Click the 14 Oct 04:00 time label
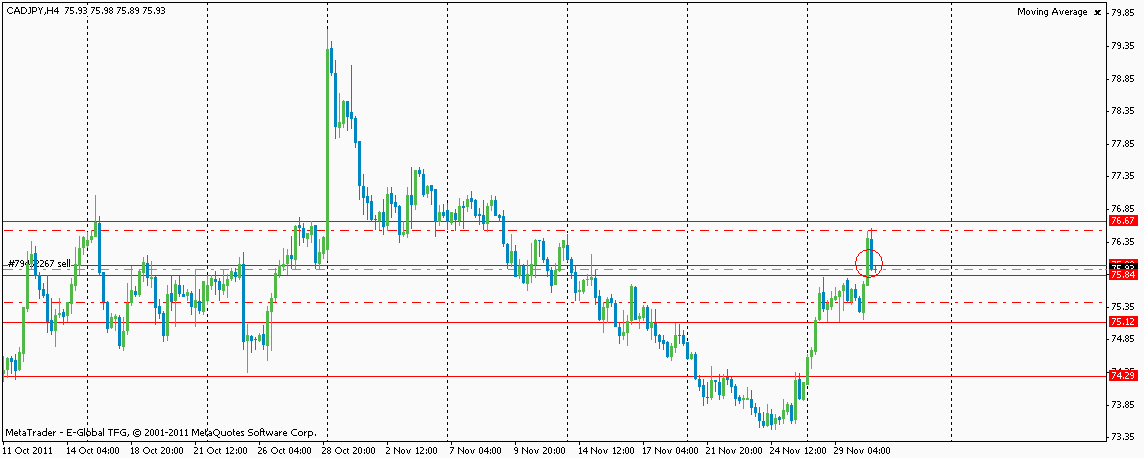 point(95,450)
